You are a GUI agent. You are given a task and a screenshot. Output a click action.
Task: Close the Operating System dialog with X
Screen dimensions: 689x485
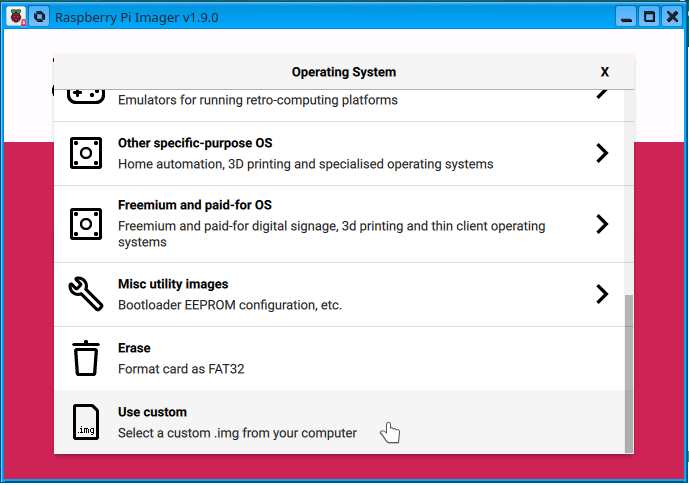click(605, 72)
